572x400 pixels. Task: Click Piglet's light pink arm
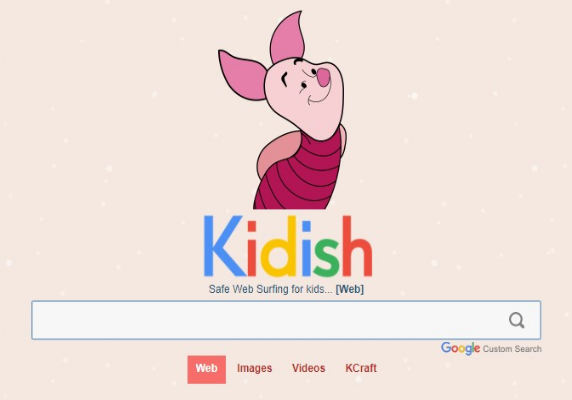(278, 155)
